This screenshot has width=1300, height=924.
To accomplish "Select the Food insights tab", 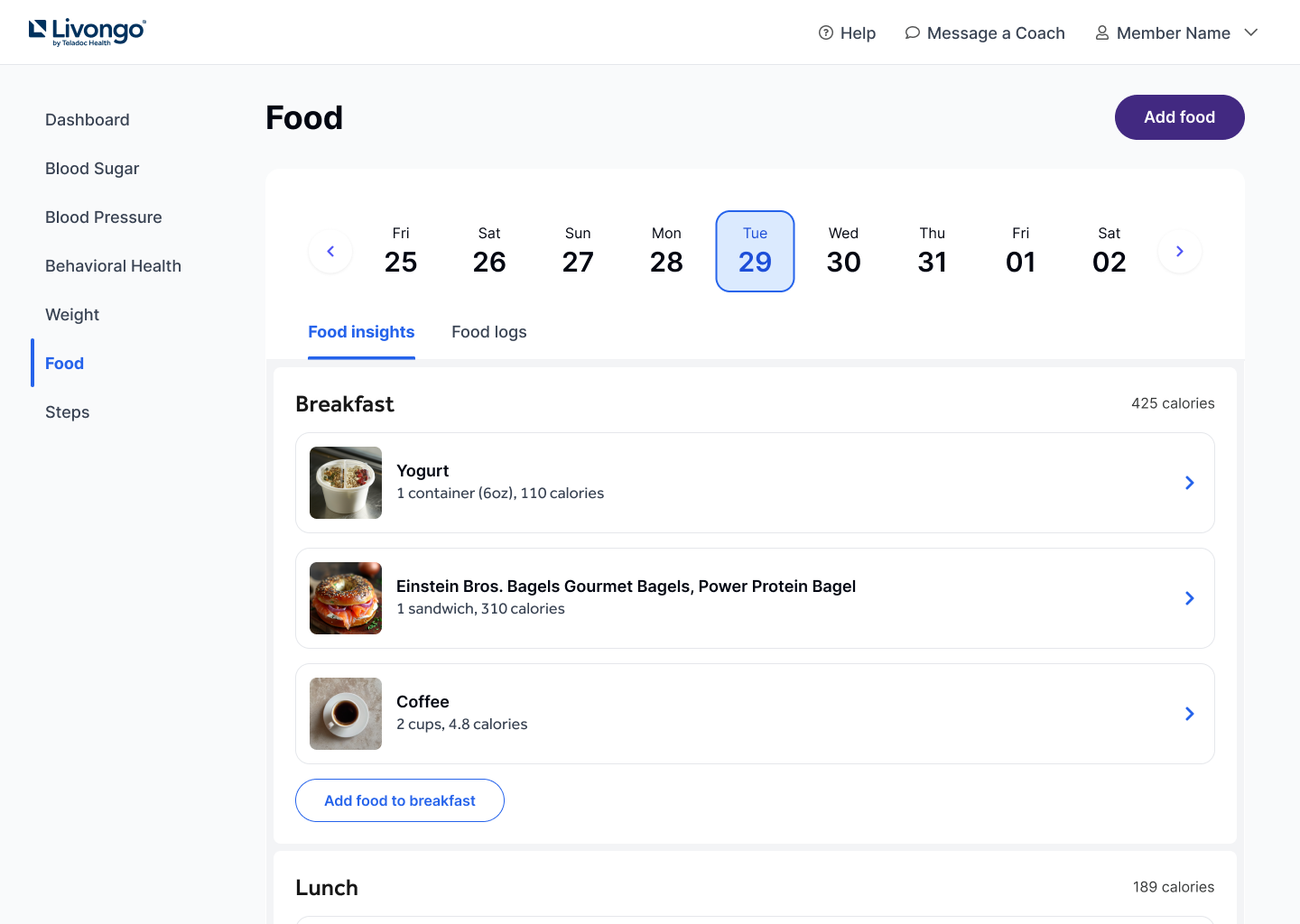I will coord(361,332).
